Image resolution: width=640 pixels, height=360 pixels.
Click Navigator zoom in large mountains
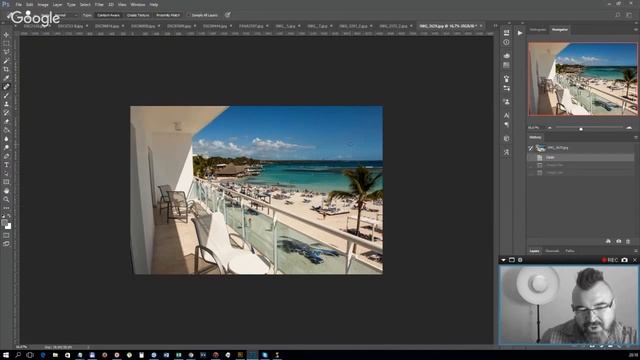[x=629, y=128]
